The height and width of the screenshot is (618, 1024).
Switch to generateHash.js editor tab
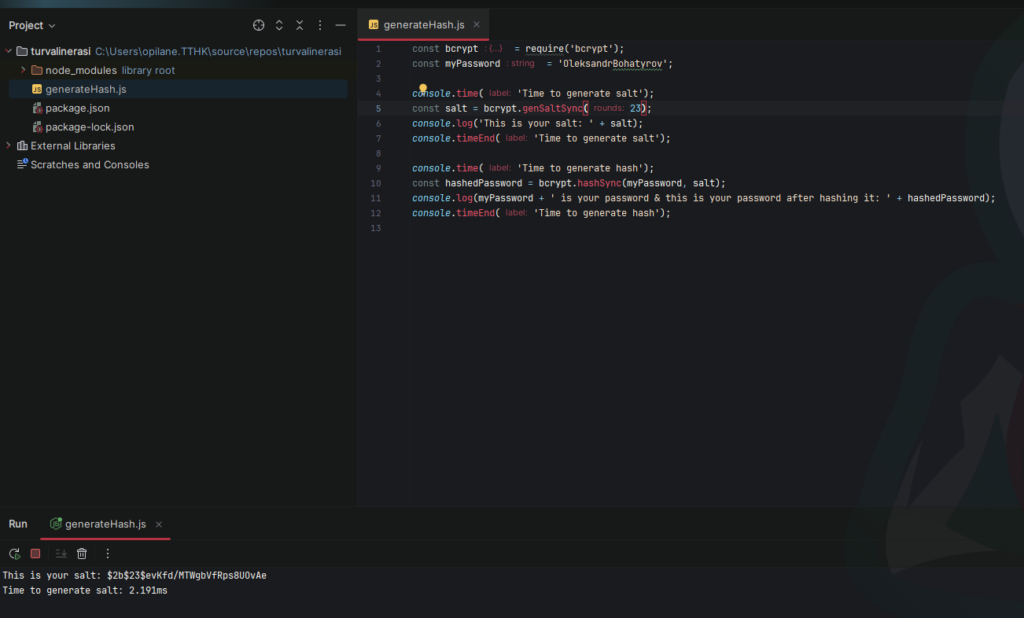point(424,25)
